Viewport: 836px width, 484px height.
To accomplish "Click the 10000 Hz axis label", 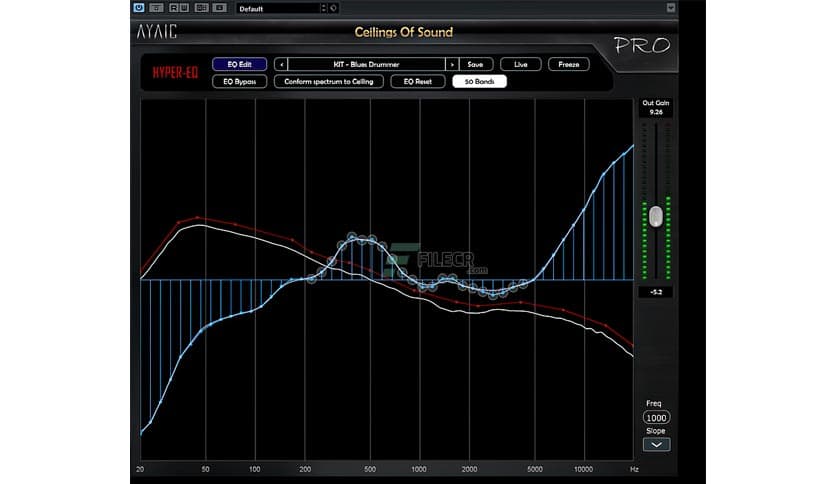I will [x=583, y=470].
